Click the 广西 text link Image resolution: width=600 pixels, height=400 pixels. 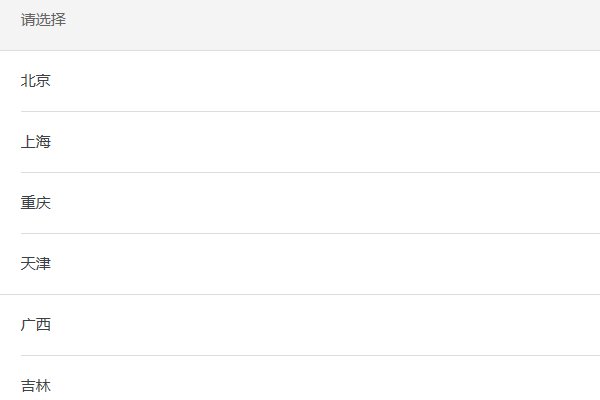36,325
